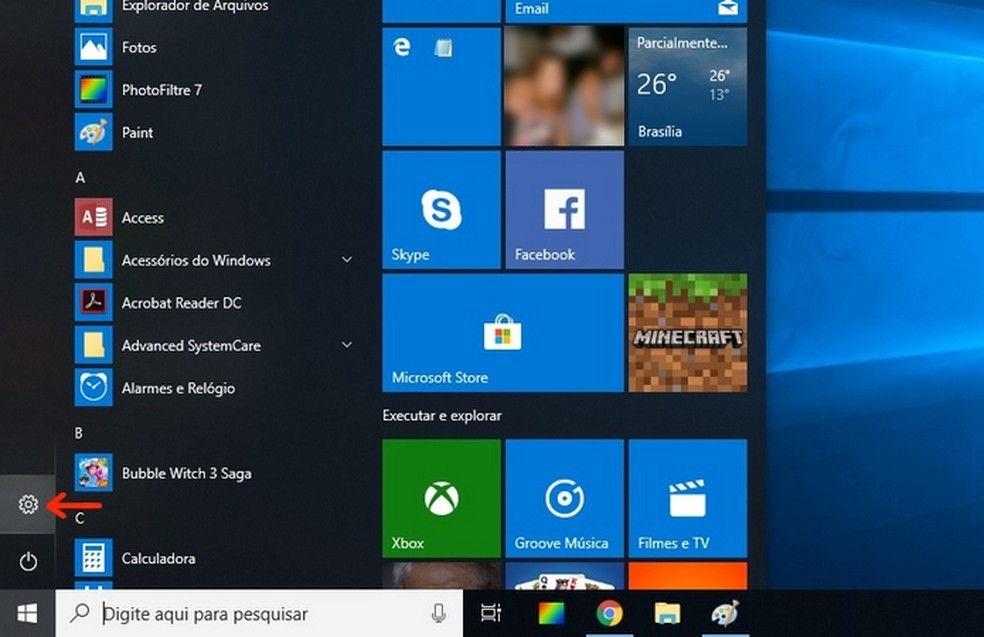The image size is (984, 637).
Task: Open the blurred photos tile
Action: pyautogui.click(x=564, y=87)
